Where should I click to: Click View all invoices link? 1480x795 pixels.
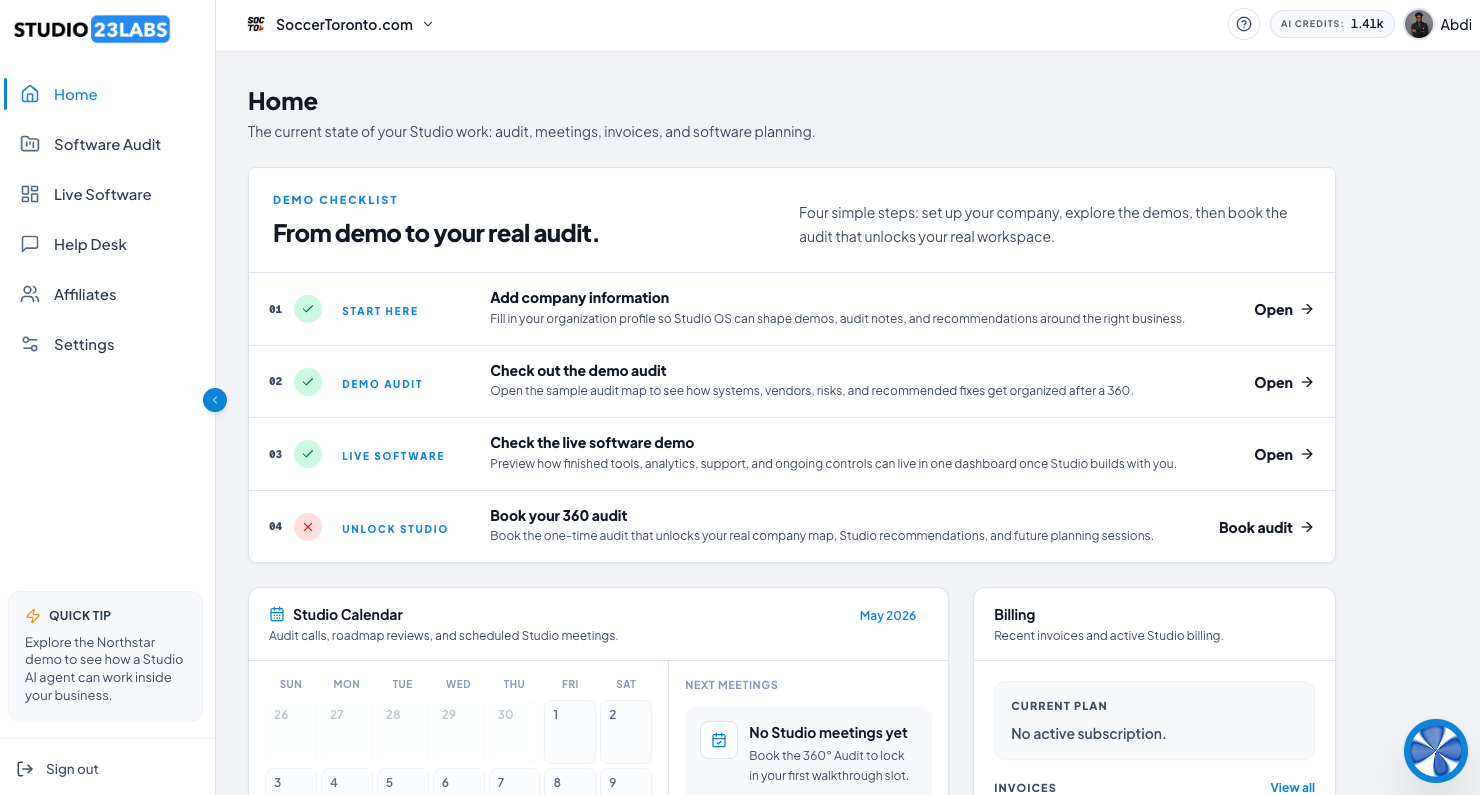coord(1292,787)
